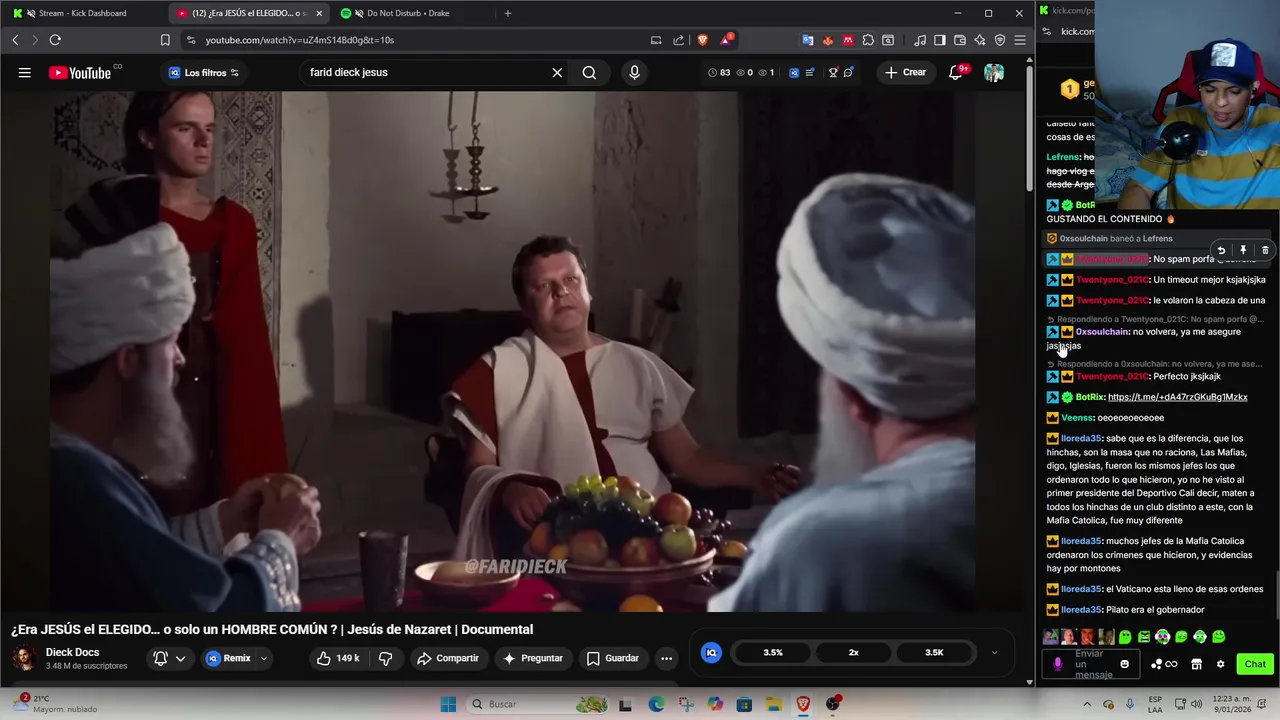Viewport: 1280px width, 720px height.
Task: Open Dieck Docs channel name
Action: (73, 652)
